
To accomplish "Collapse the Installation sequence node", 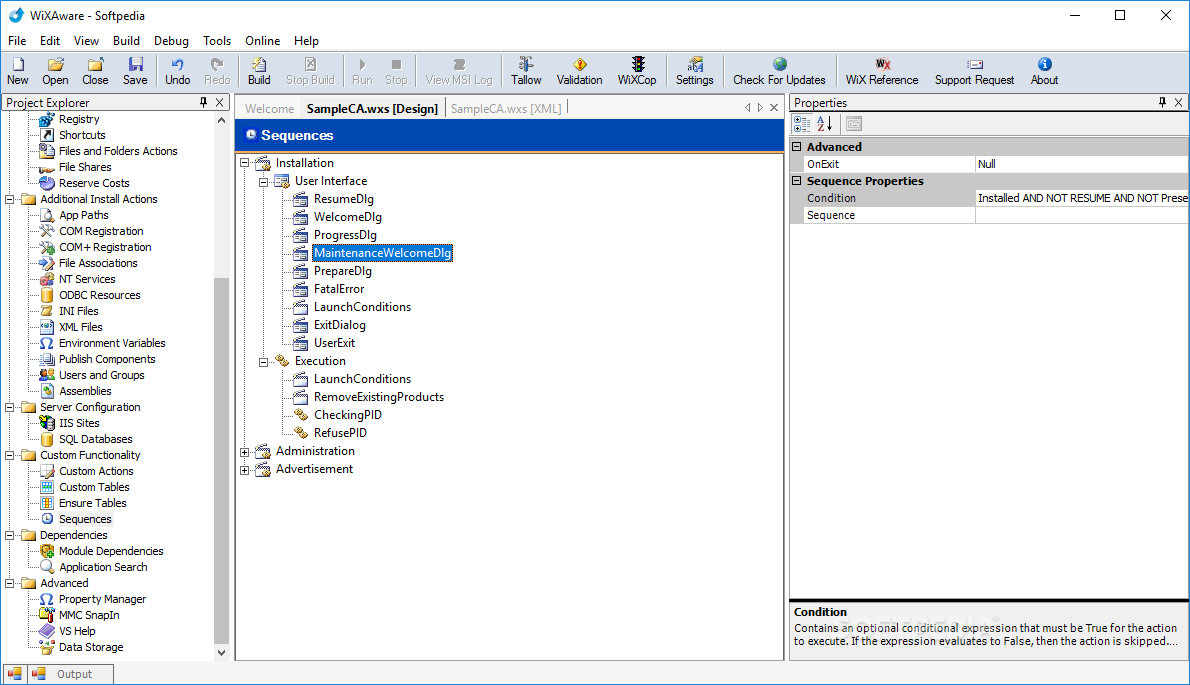I will pos(244,163).
